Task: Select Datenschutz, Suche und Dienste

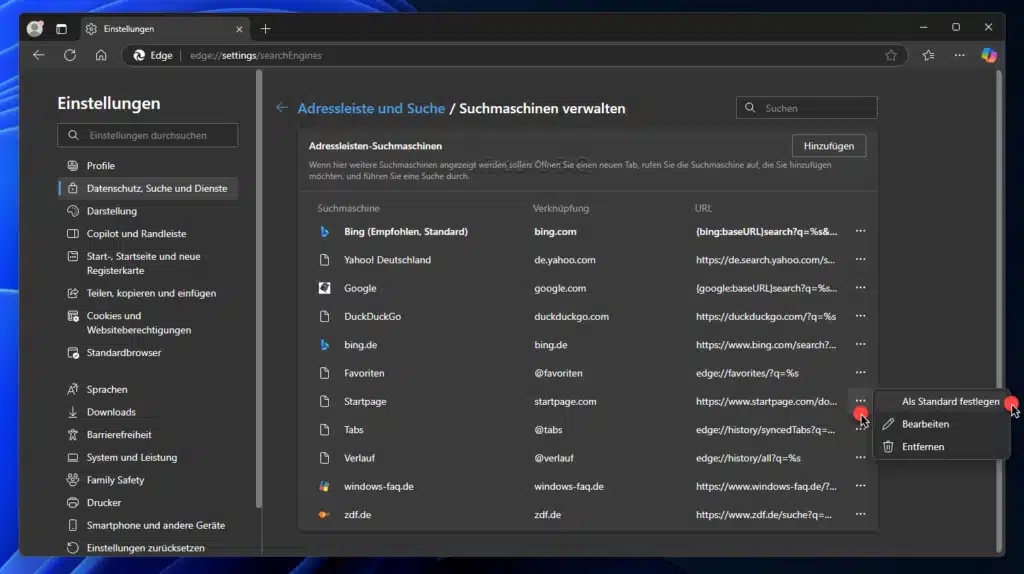Action: click(148, 188)
